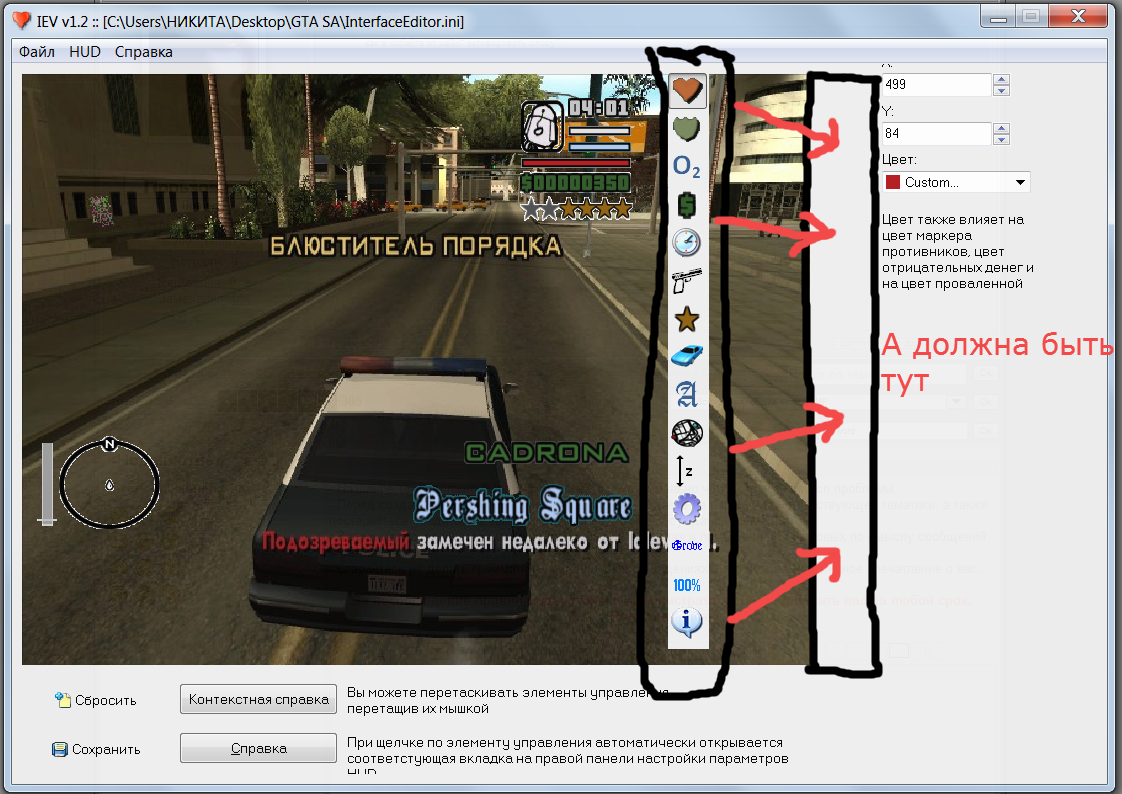Click the Сбросить button
Viewport: 1122px width, 794px height.
tap(96, 700)
